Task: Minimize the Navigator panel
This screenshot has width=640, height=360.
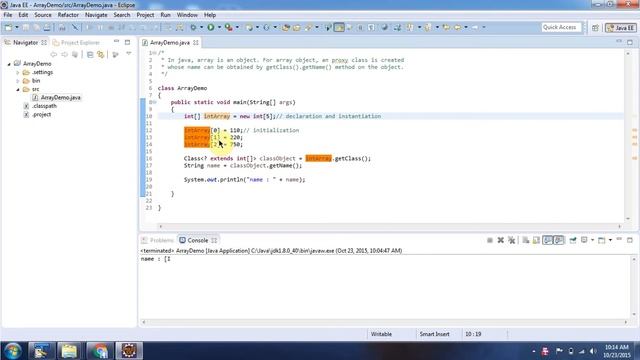Action: [116, 42]
